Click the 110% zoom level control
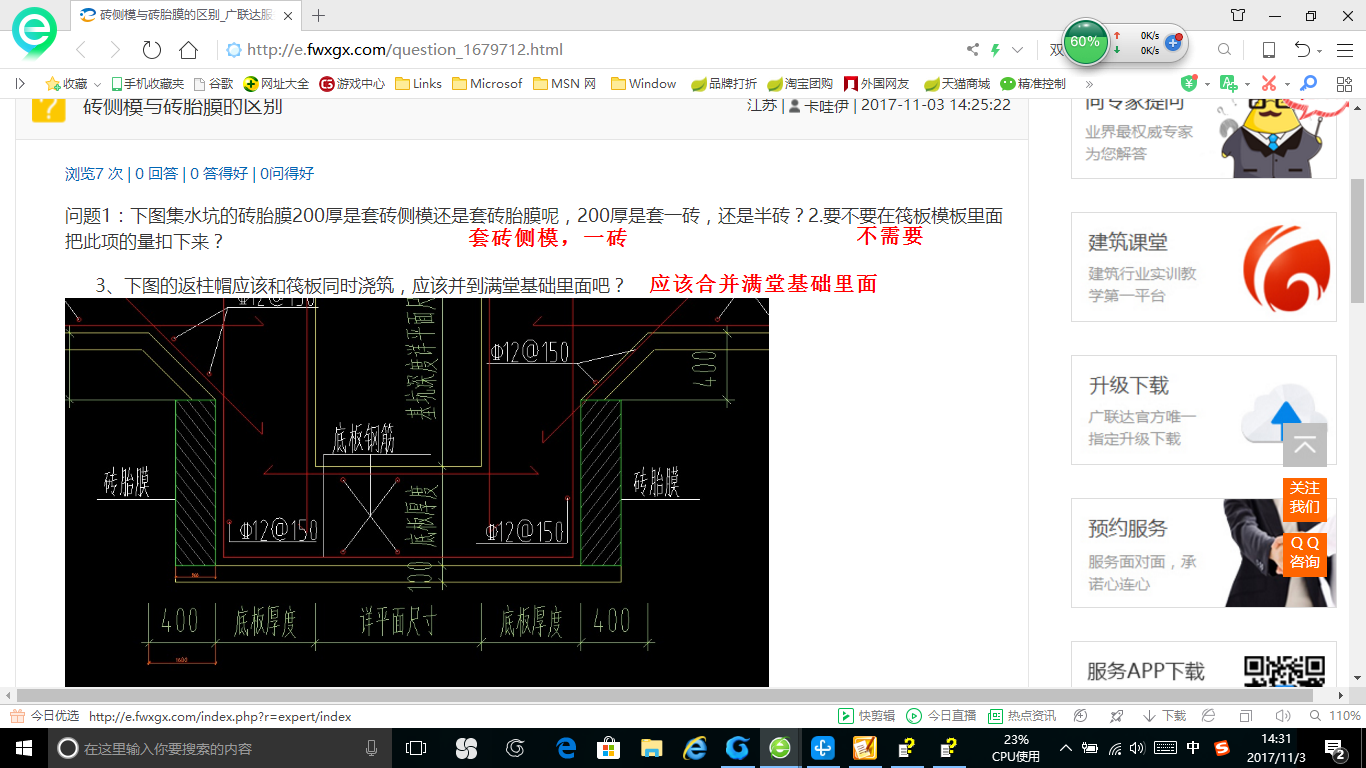Image resolution: width=1366 pixels, height=768 pixels. (1335, 716)
